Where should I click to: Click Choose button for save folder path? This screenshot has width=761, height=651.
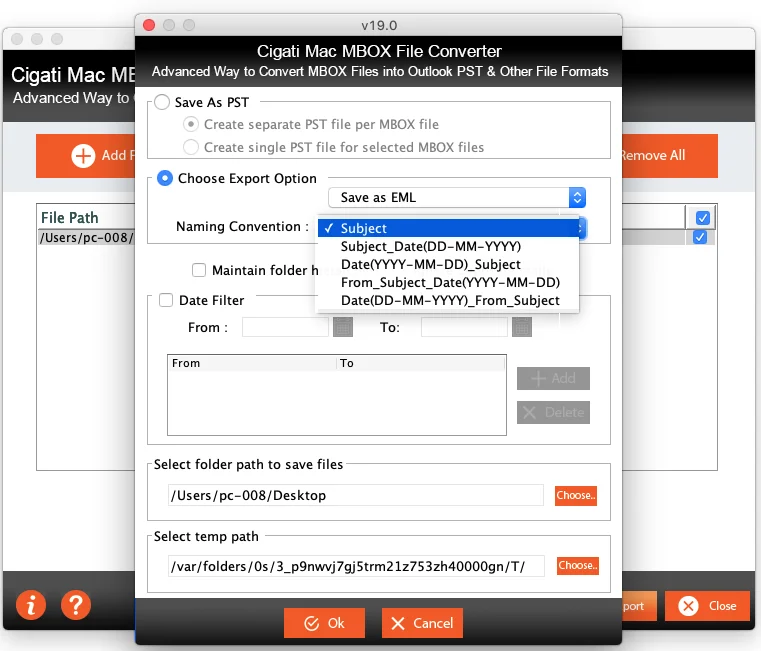pos(576,496)
